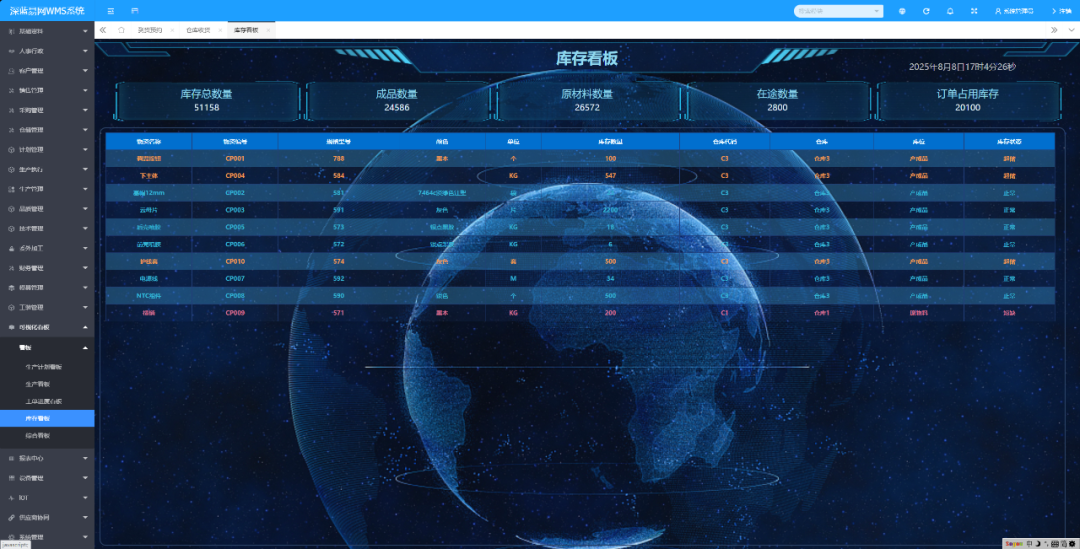Screen dimensions: 1080x549
Task: Click table cell CP009
Action: pyautogui.click(x=235, y=313)
